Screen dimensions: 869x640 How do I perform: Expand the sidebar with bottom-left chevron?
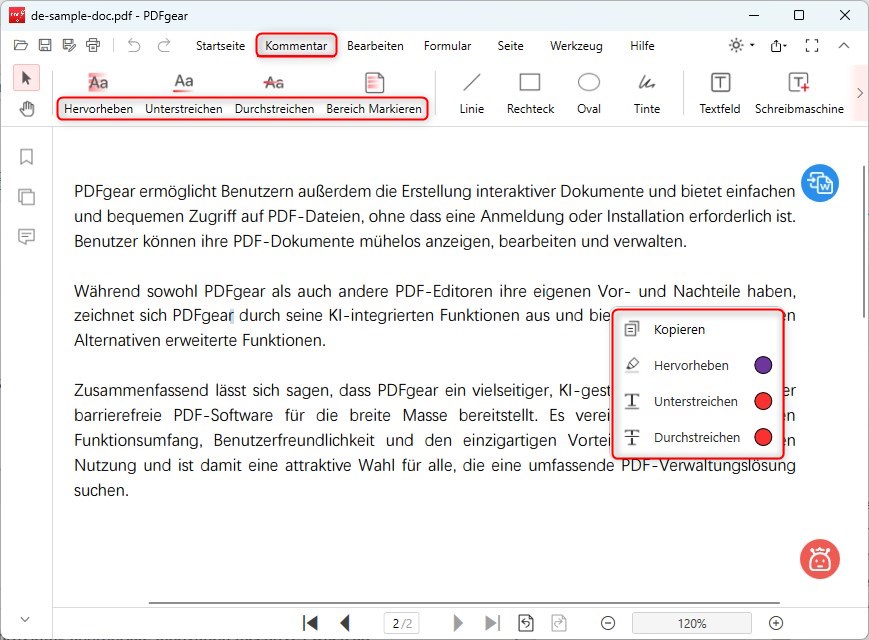(x=25, y=619)
